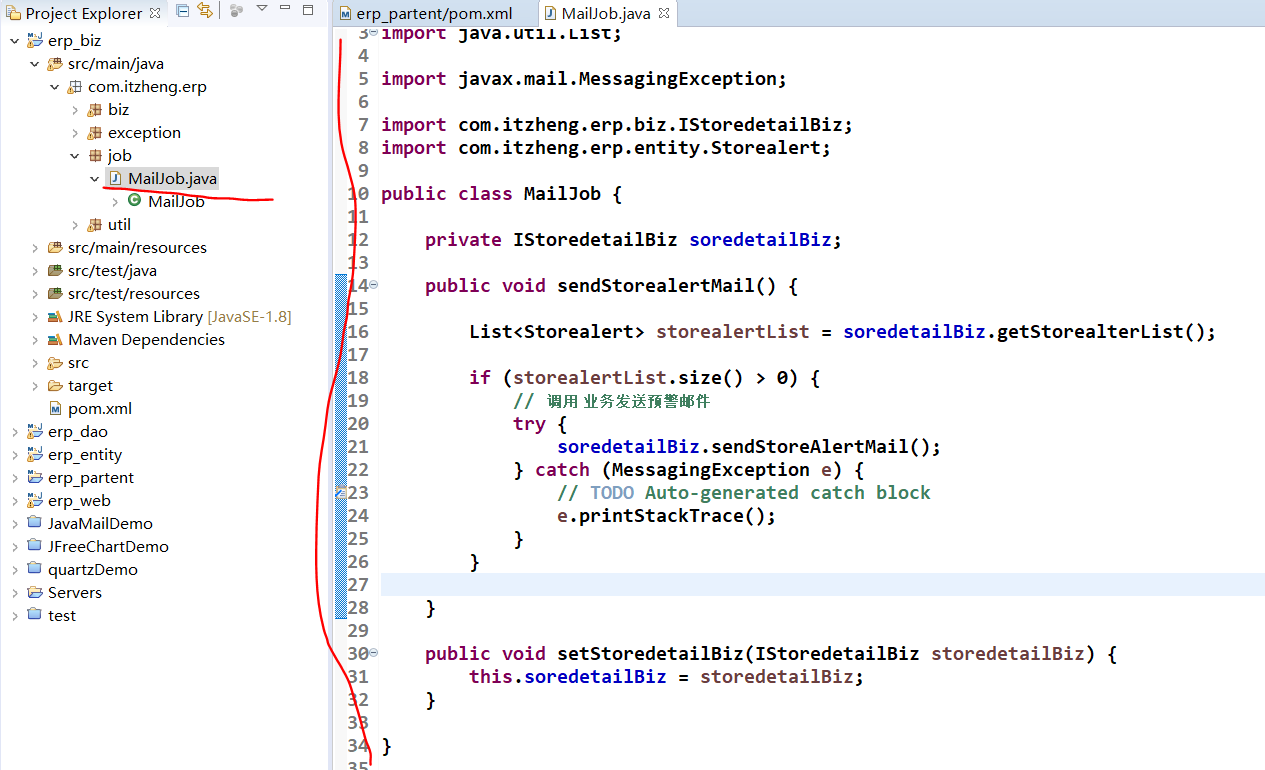Viewport: 1265px width, 770px height.
Task: Collapse the job package node
Action: pos(74,155)
